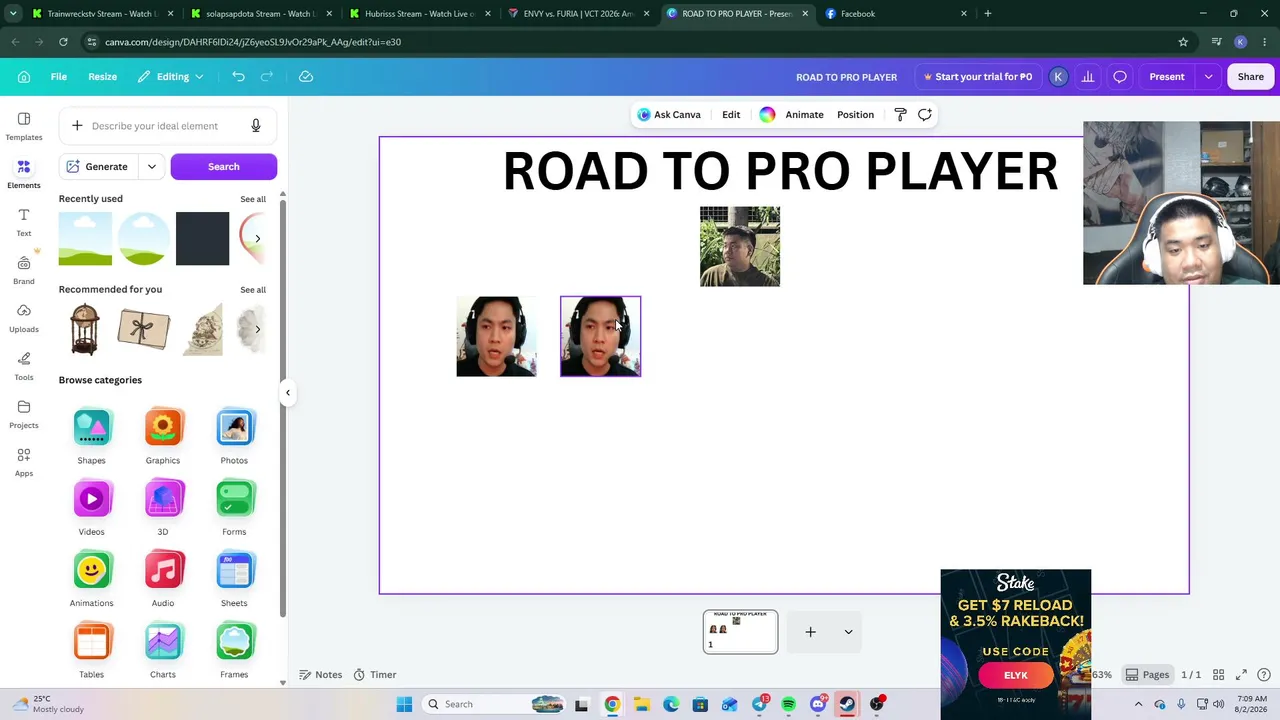Open the Shapes category
The image size is (1280, 720).
91,437
